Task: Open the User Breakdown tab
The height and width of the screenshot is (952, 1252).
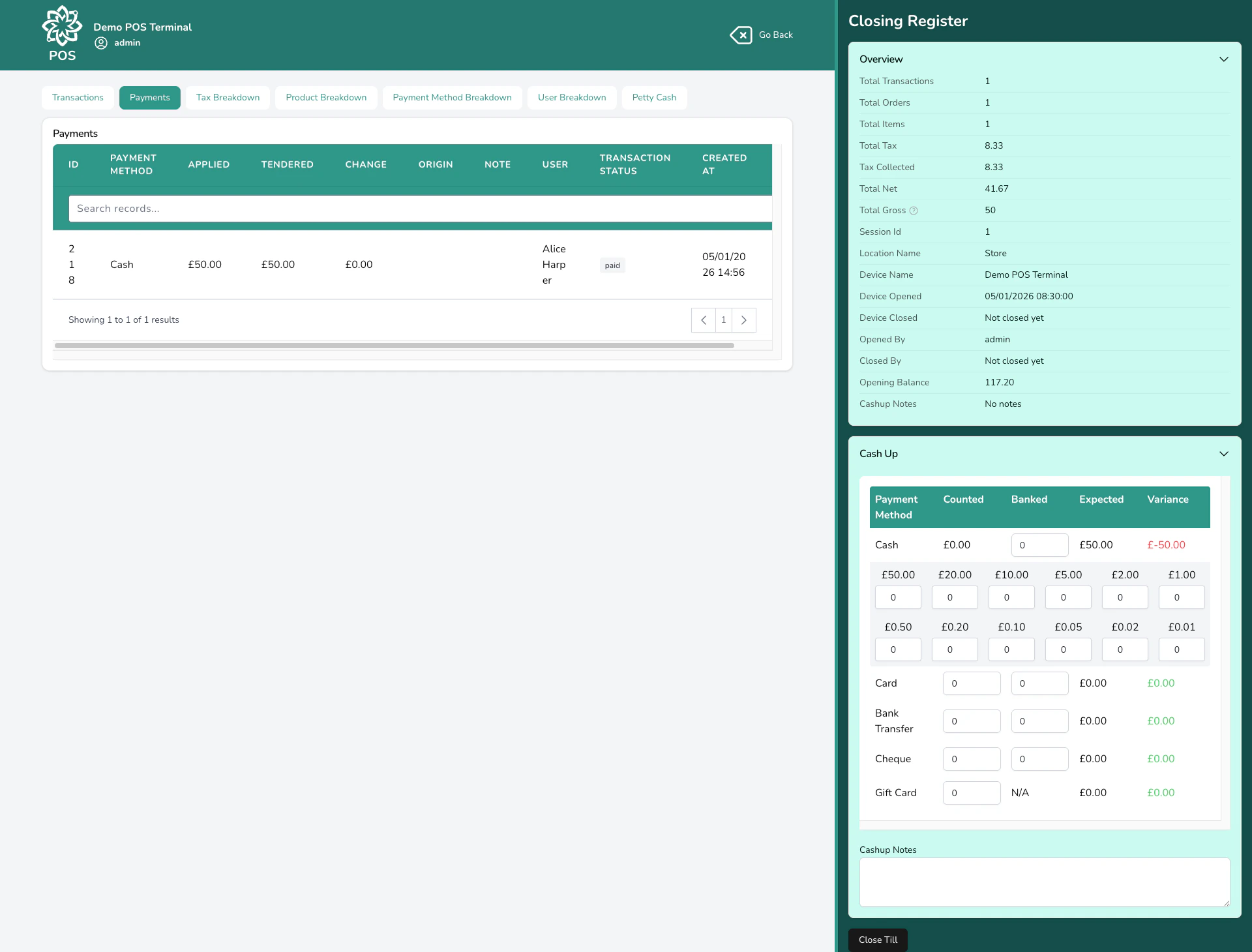Action: [x=572, y=97]
